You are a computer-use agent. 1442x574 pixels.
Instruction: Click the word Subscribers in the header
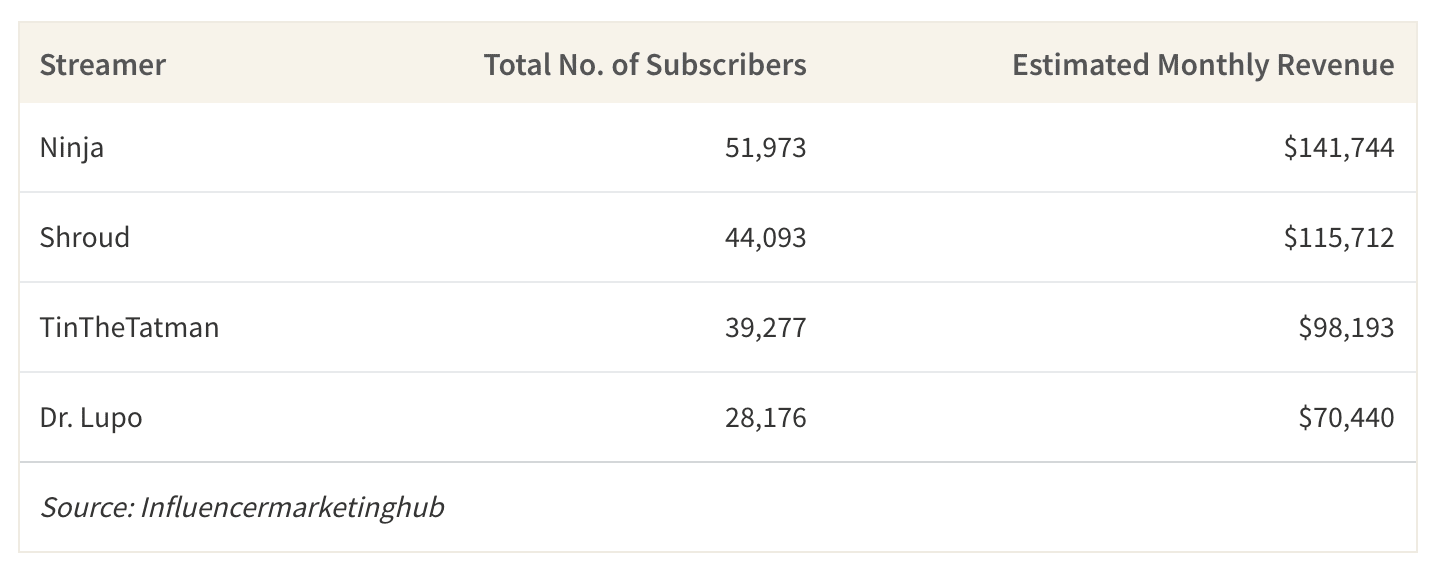click(x=726, y=65)
